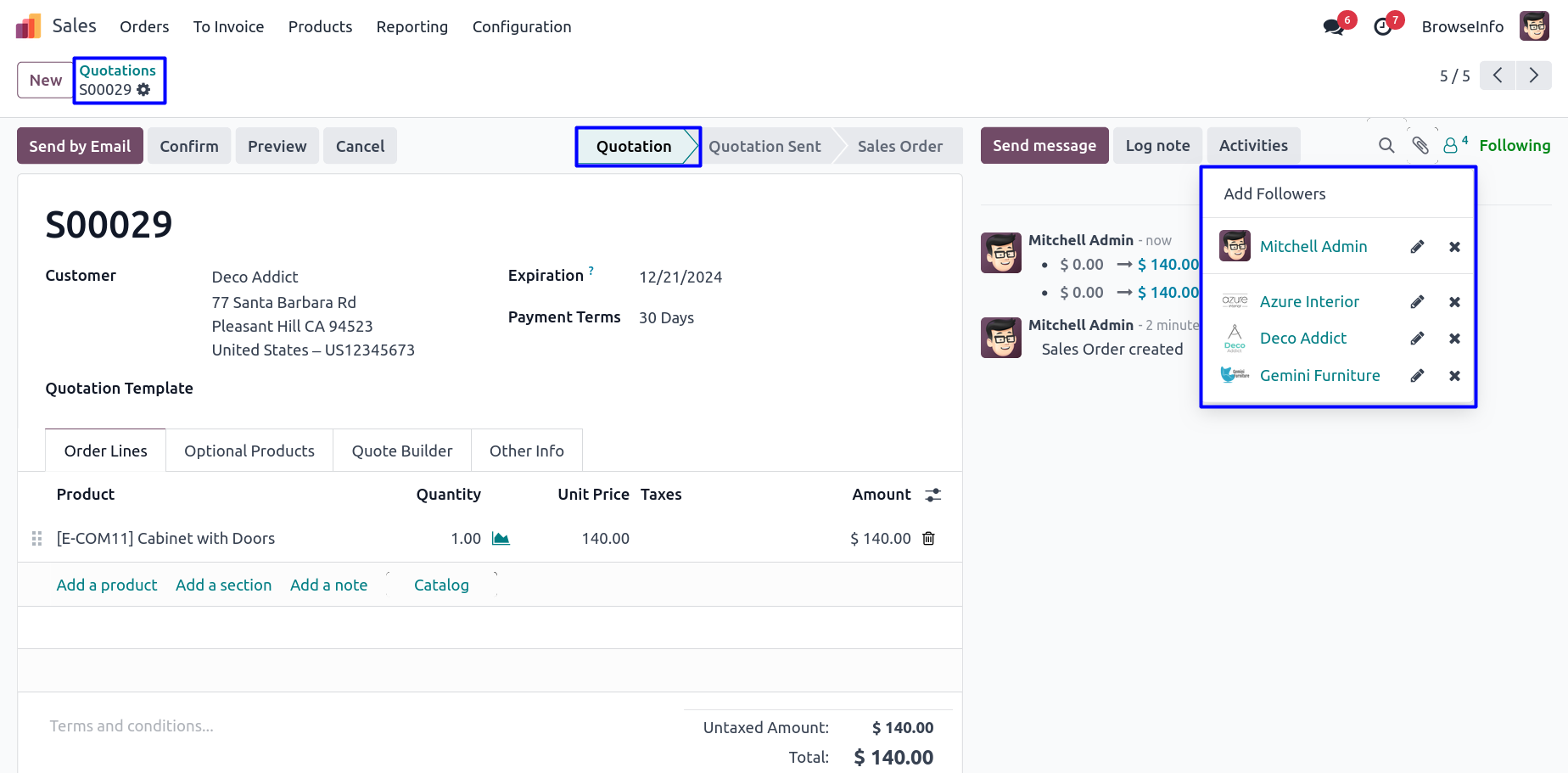
Task: Open the messages chat icon
Action: tap(1333, 27)
